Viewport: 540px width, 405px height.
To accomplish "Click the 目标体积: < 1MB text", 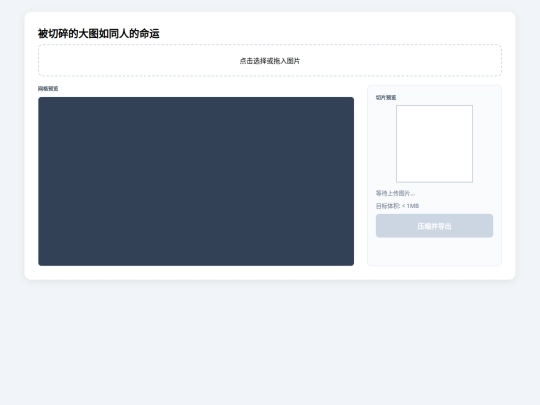I will [397, 206].
